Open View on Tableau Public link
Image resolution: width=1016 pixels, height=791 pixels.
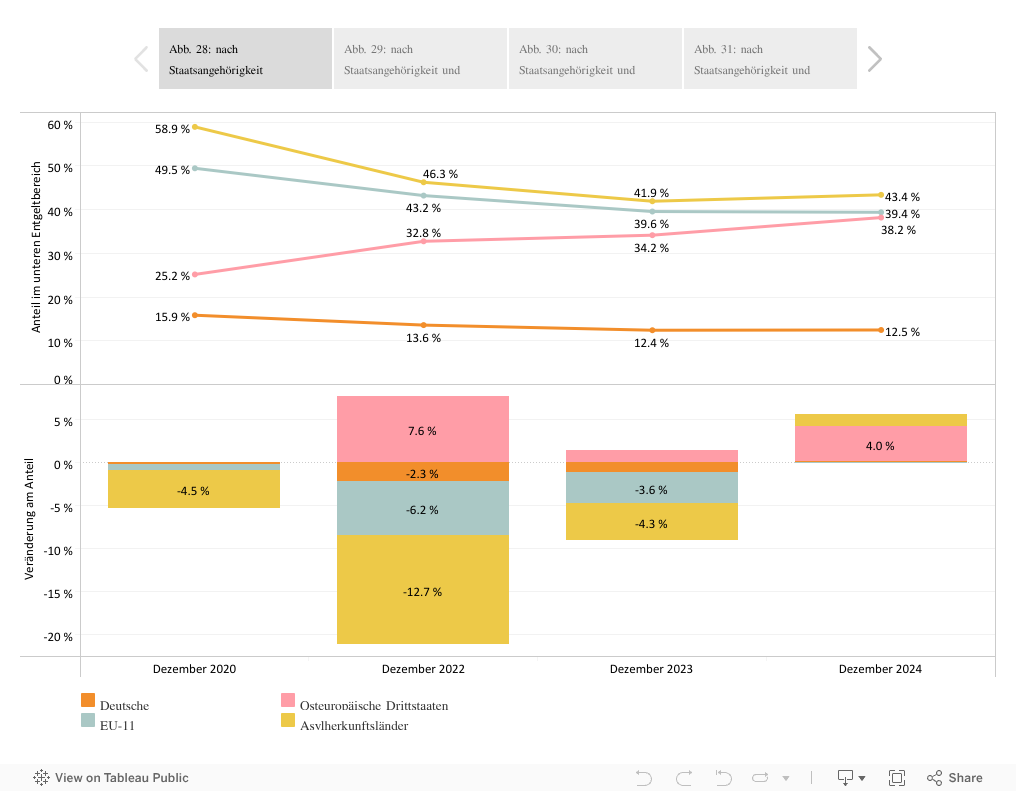pyautogui.click(x=111, y=778)
